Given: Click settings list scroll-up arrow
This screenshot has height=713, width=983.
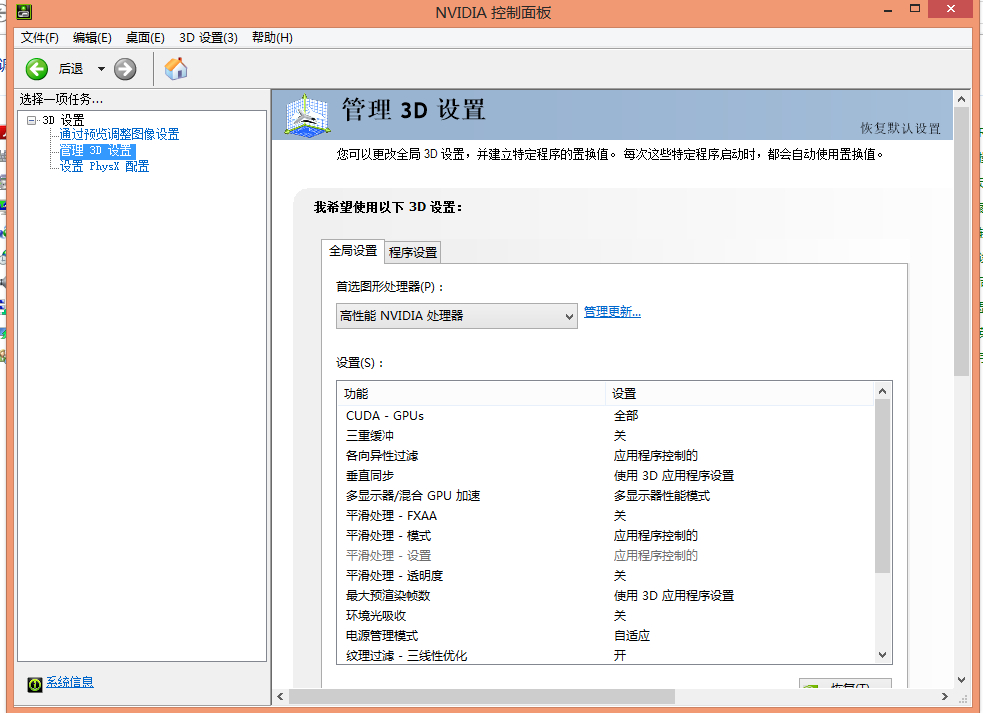Looking at the screenshot, I should point(883,391).
